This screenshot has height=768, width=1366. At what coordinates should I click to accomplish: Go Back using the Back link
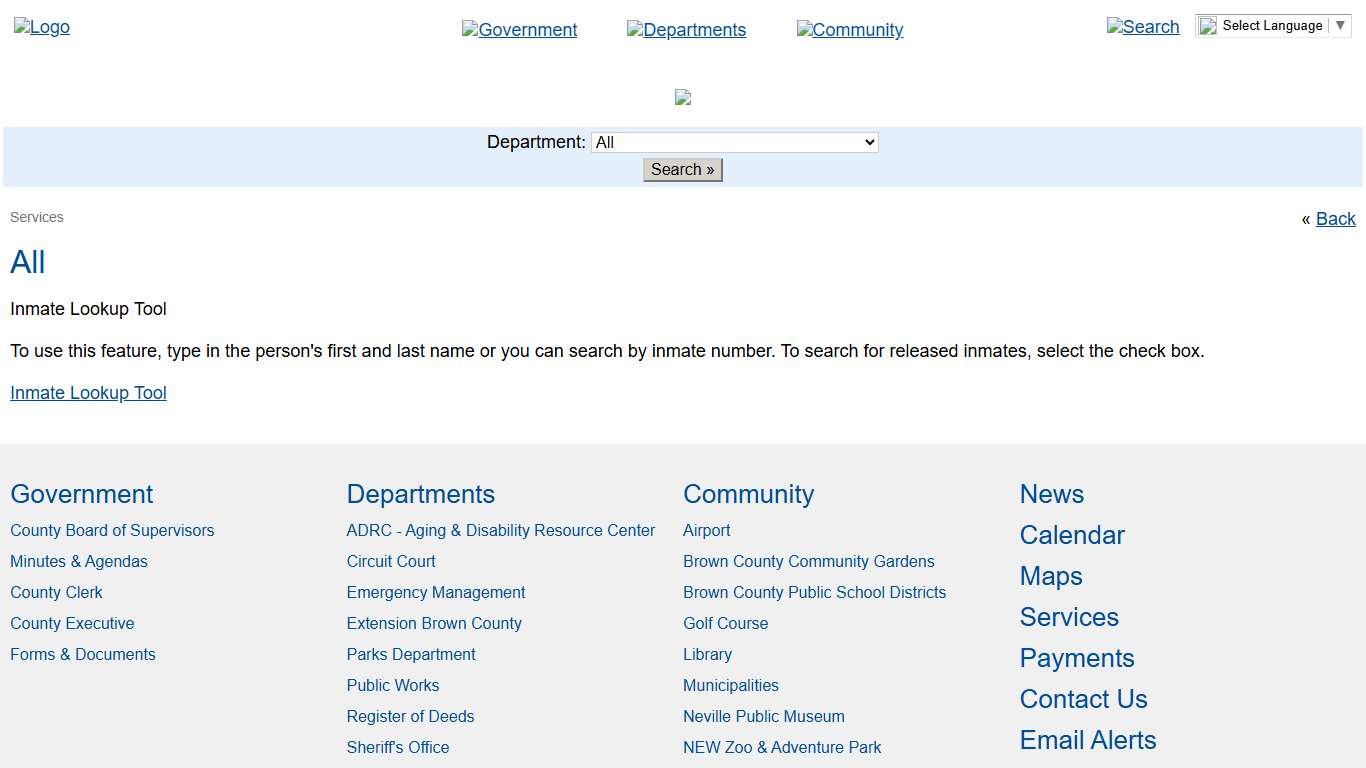[x=1336, y=219]
